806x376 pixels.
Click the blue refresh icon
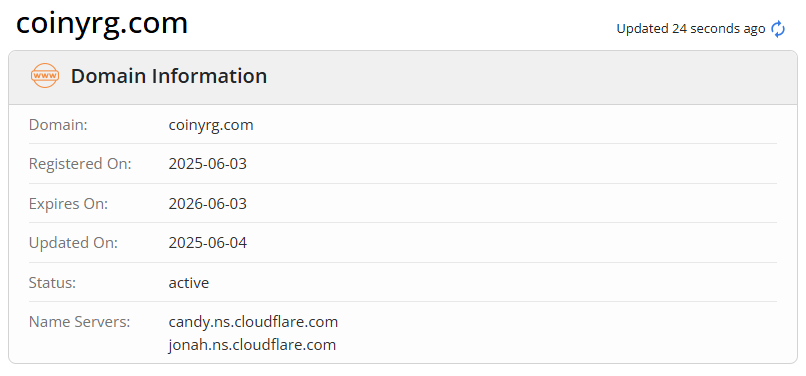(x=778, y=29)
